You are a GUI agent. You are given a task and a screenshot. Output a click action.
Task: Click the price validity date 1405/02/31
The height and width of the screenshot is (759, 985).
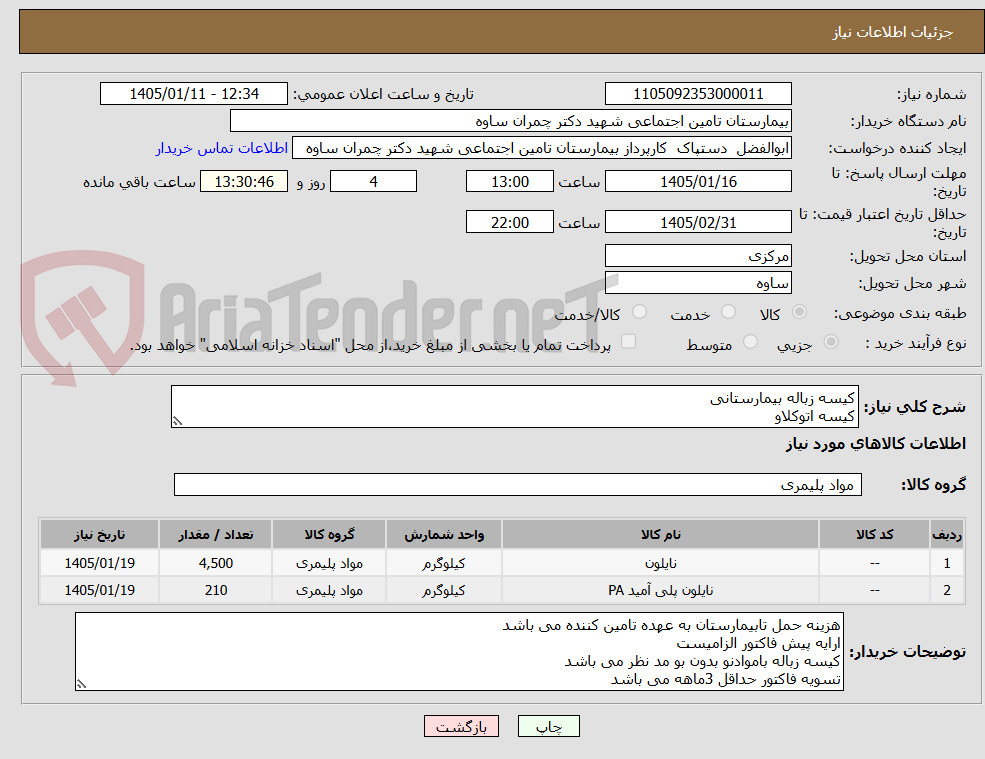pos(698,222)
